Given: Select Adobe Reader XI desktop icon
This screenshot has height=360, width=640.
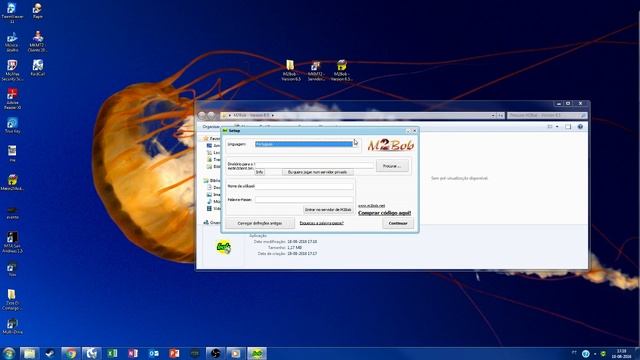Looking at the screenshot, I should click(12, 99).
